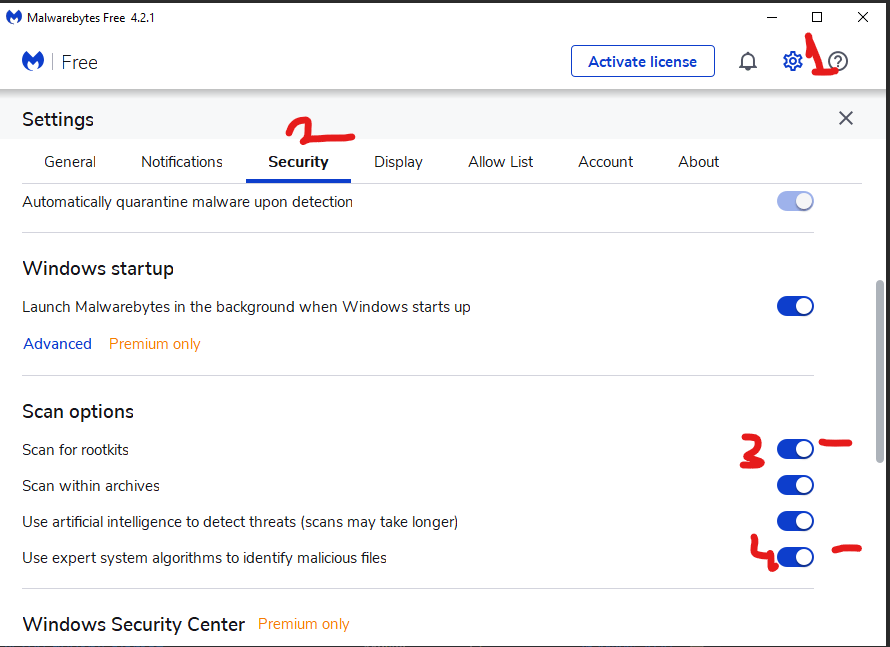Open the About tab
Image resolution: width=890 pixels, height=647 pixels.
(x=699, y=162)
